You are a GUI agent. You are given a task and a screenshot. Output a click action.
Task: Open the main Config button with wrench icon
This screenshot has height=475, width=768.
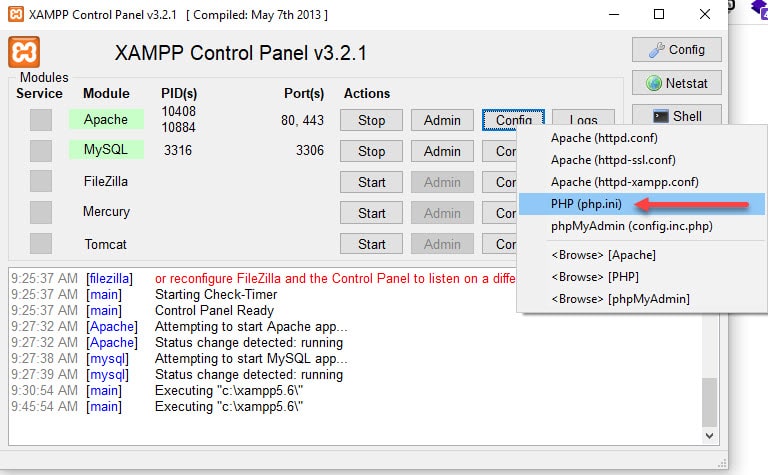[676, 49]
